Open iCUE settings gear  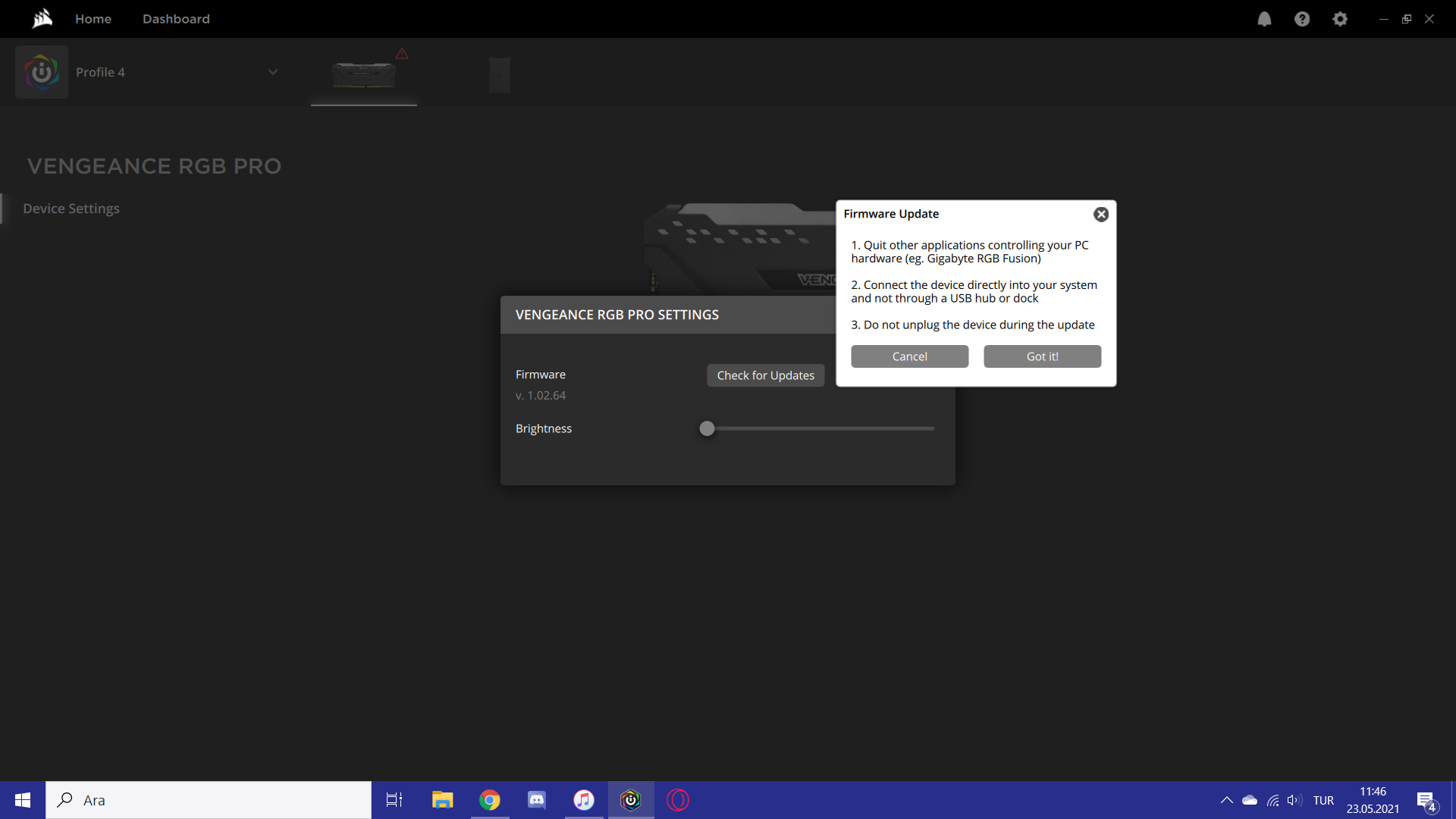coord(1340,19)
